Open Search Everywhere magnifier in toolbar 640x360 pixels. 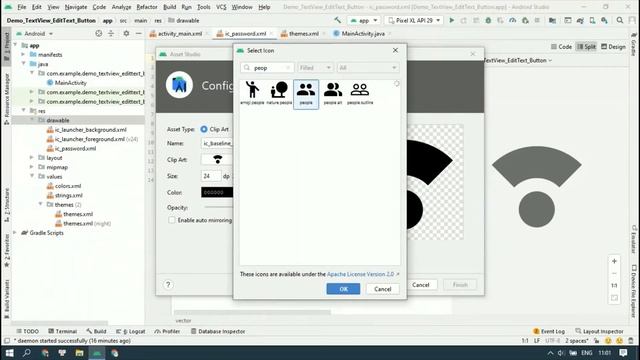pos(620,20)
